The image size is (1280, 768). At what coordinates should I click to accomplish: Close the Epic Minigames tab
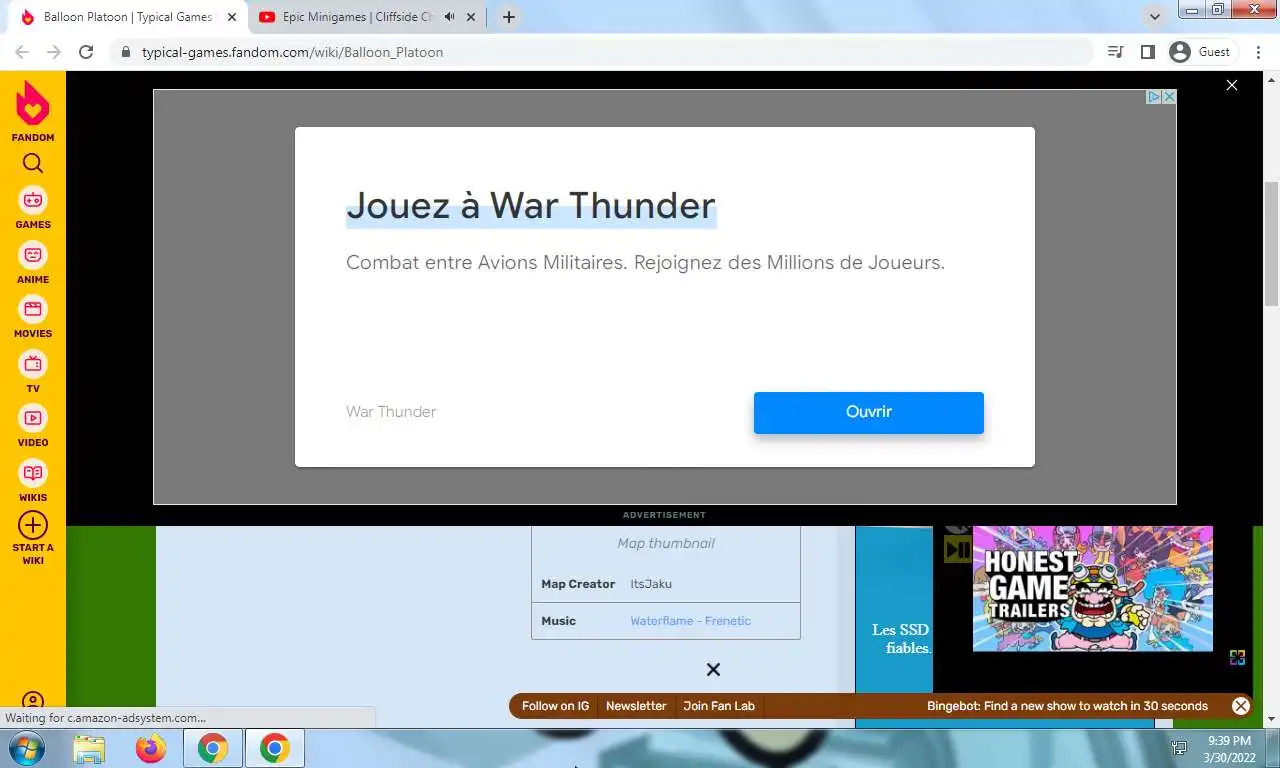click(472, 17)
